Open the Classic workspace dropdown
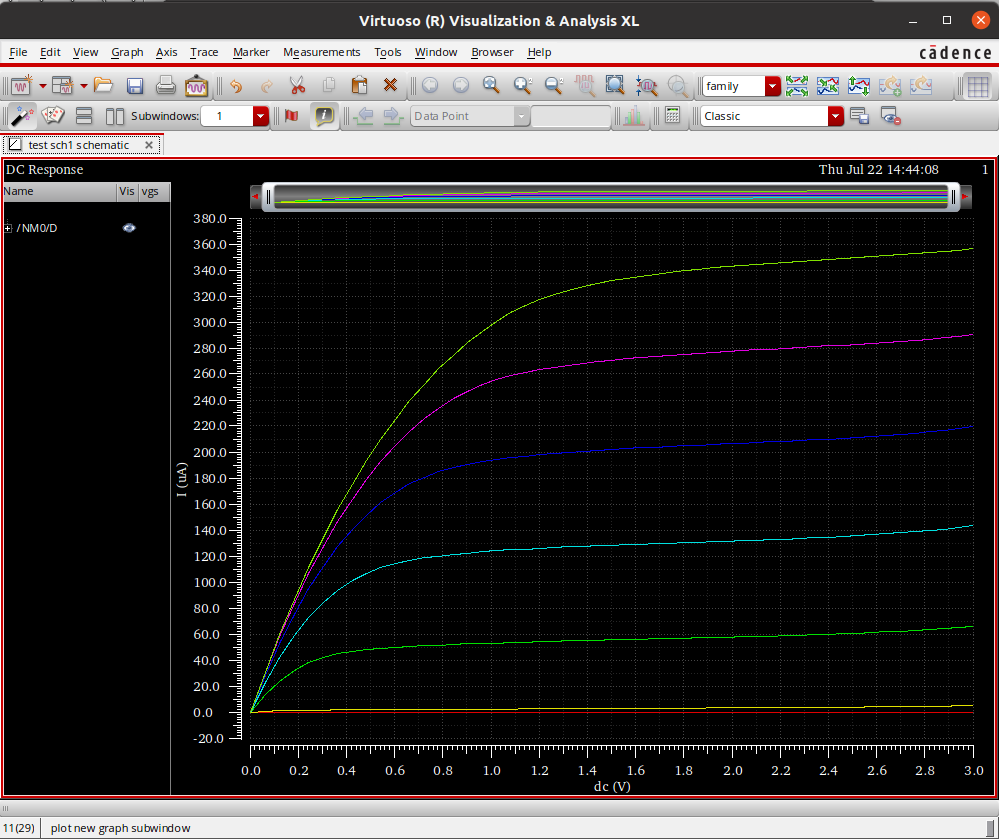The image size is (999, 839). tap(835, 116)
